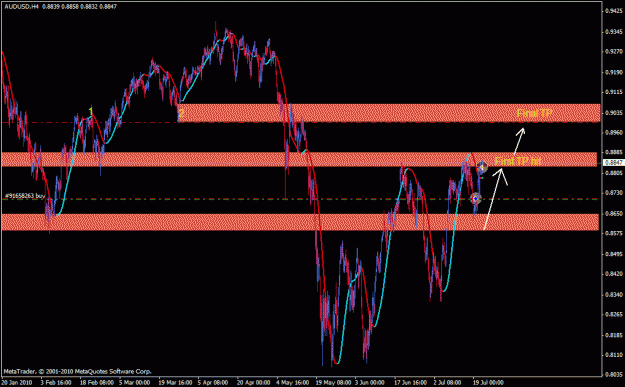Click time axis label '19 Mar 16:00'
The image size is (625, 387).
pyautogui.click(x=175, y=382)
